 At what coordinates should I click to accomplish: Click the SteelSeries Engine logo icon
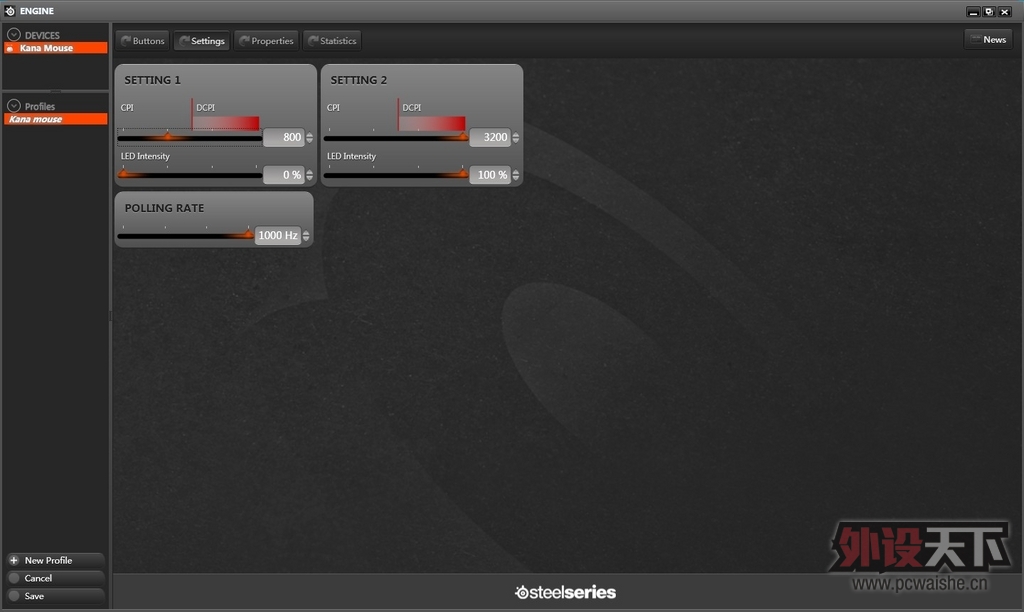(x=10, y=10)
